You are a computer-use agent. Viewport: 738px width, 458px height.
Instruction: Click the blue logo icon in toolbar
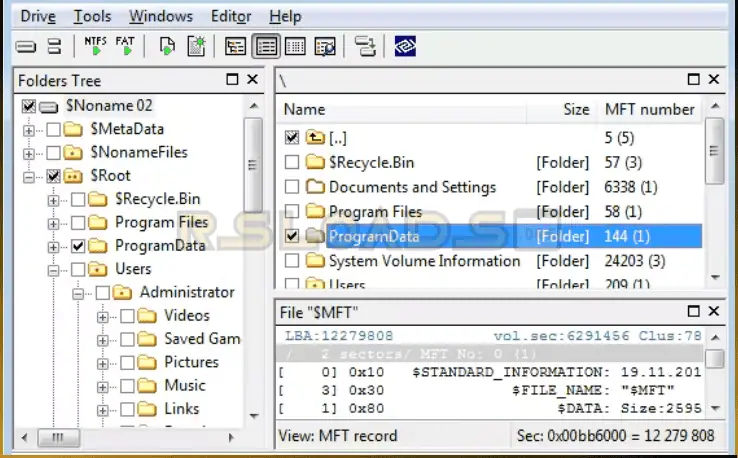pos(405,46)
